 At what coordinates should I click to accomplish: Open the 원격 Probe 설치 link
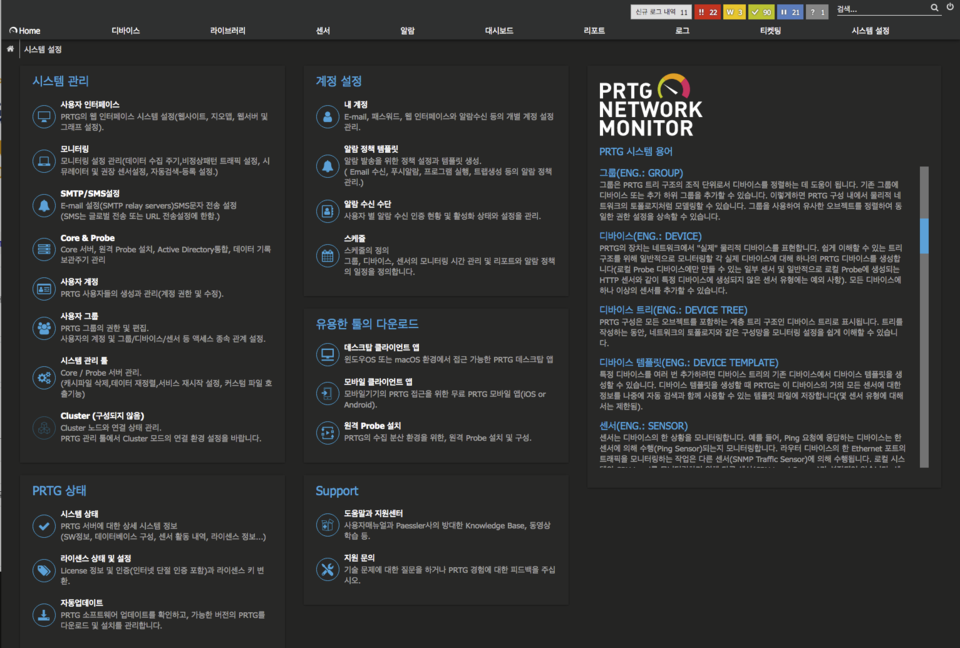(372, 426)
